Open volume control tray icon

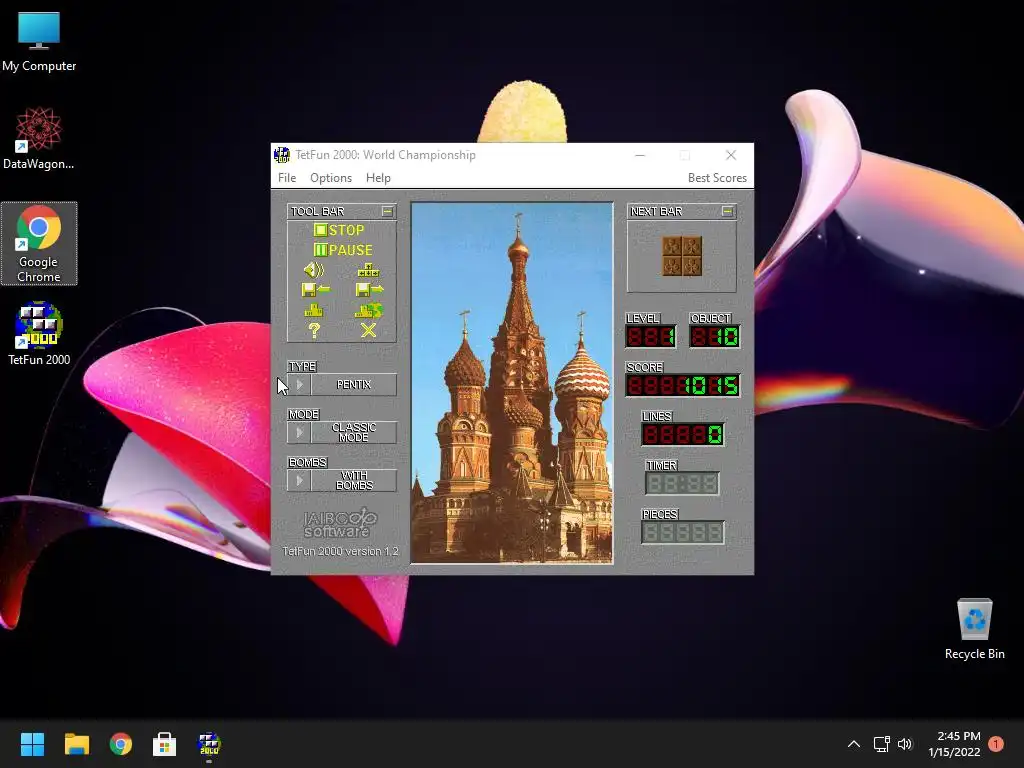(x=905, y=744)
